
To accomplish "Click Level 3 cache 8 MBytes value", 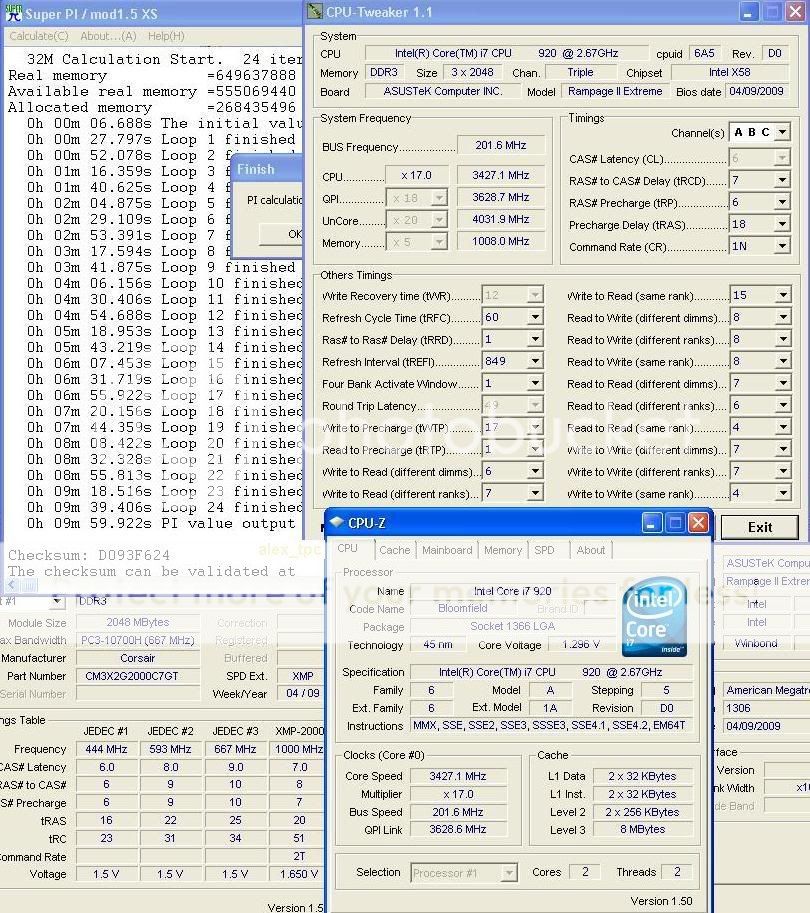I will (x=642, y=829).
